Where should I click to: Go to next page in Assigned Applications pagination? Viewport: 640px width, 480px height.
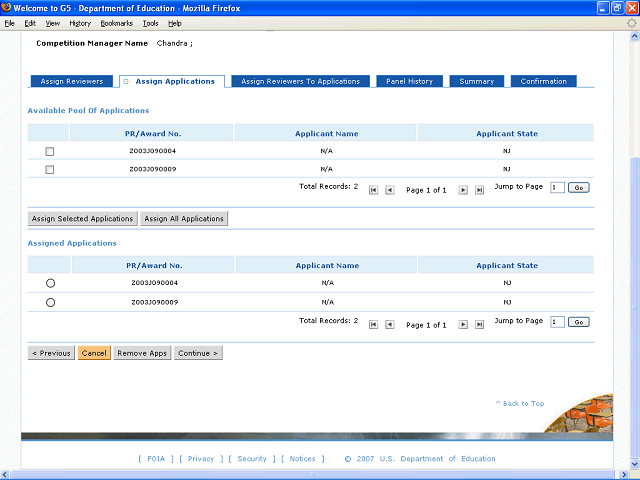[x=463, y=324]
